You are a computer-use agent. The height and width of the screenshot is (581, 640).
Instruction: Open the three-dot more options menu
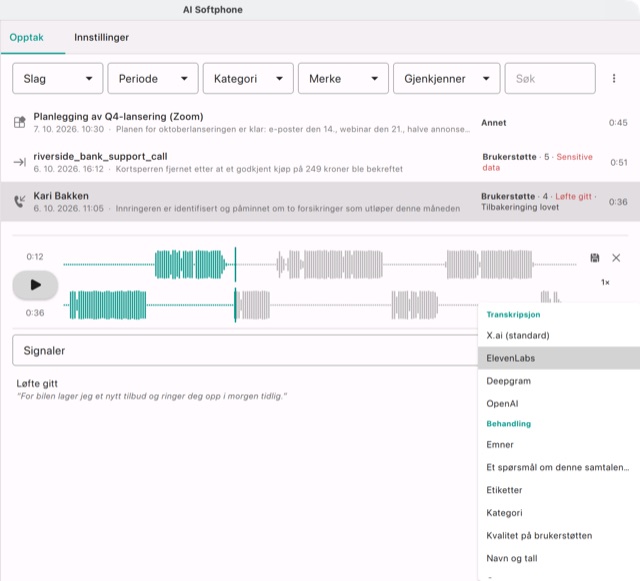tap(614, 78)
